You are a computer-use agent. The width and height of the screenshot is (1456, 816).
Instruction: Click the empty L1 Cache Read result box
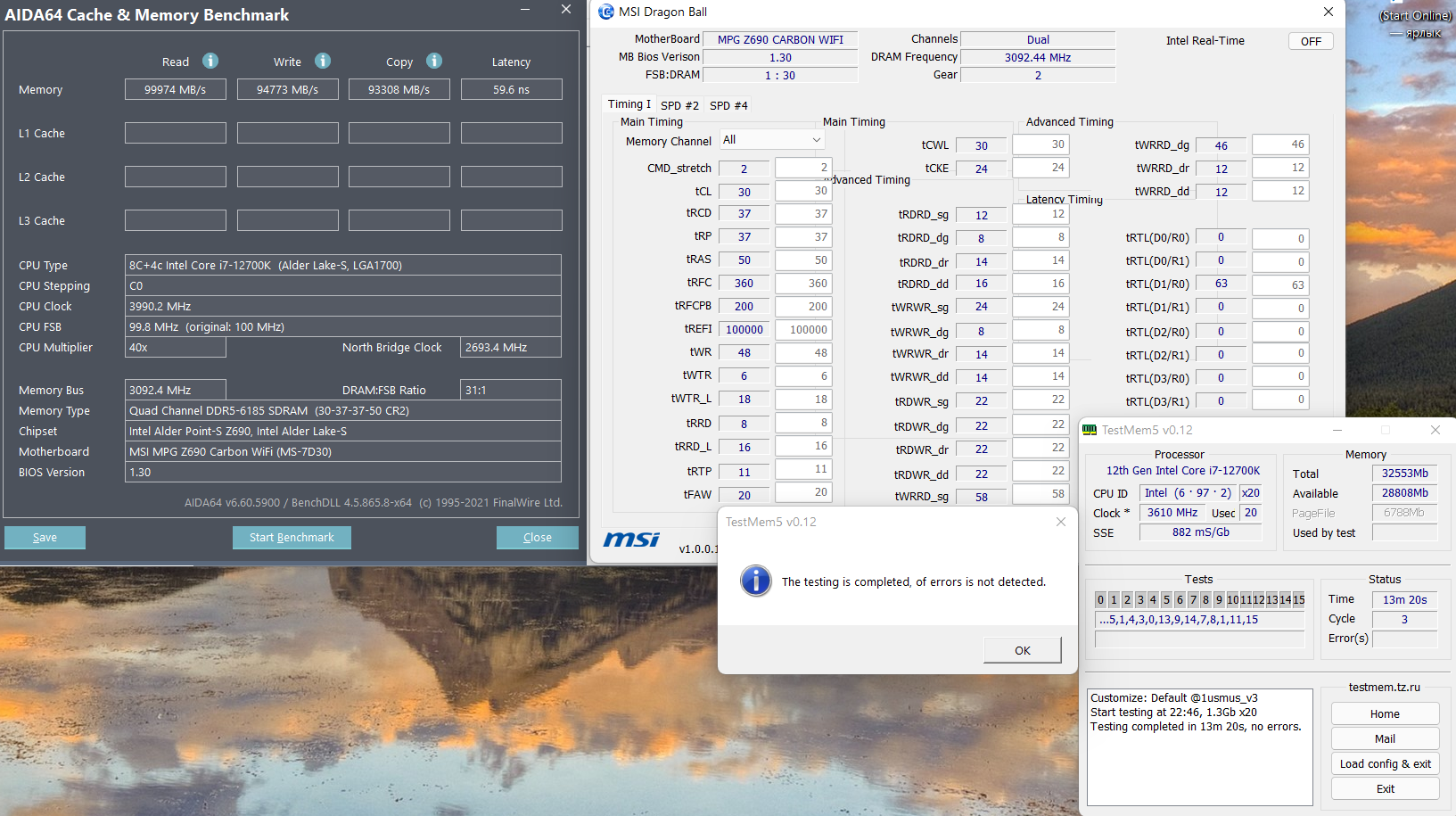coord(176,133)
